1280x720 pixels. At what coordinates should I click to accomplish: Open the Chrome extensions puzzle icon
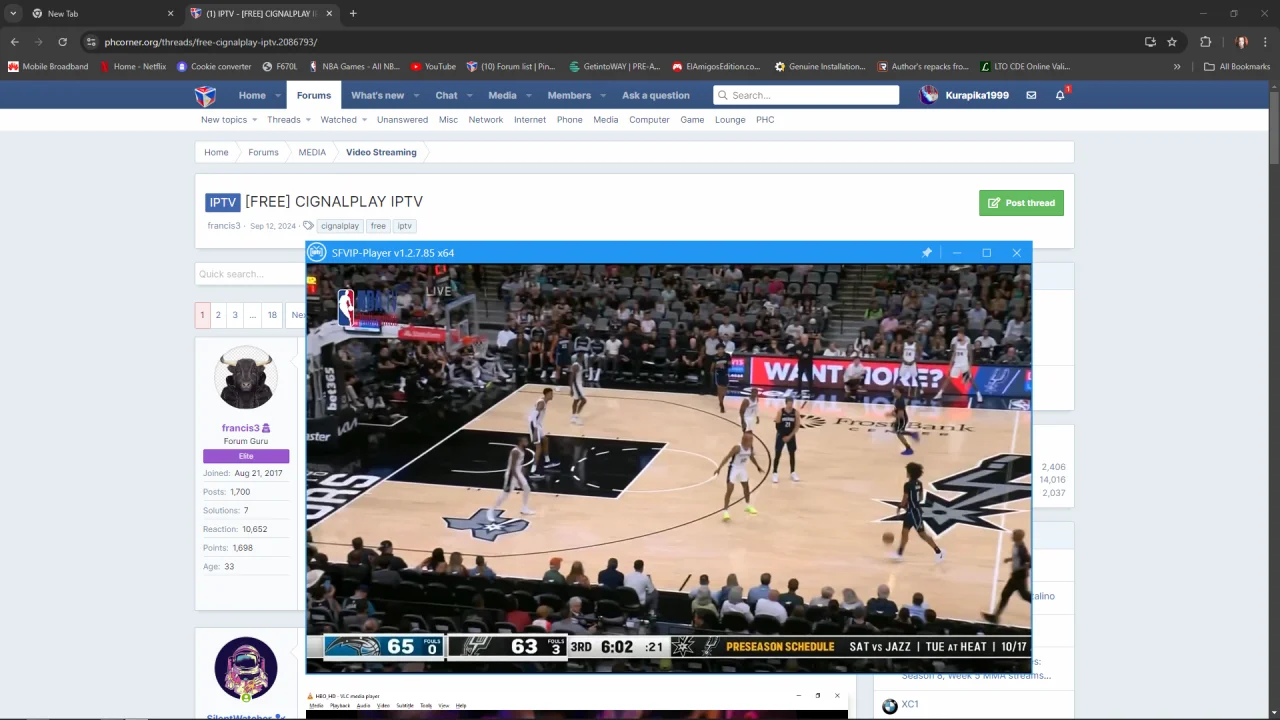1205,42
